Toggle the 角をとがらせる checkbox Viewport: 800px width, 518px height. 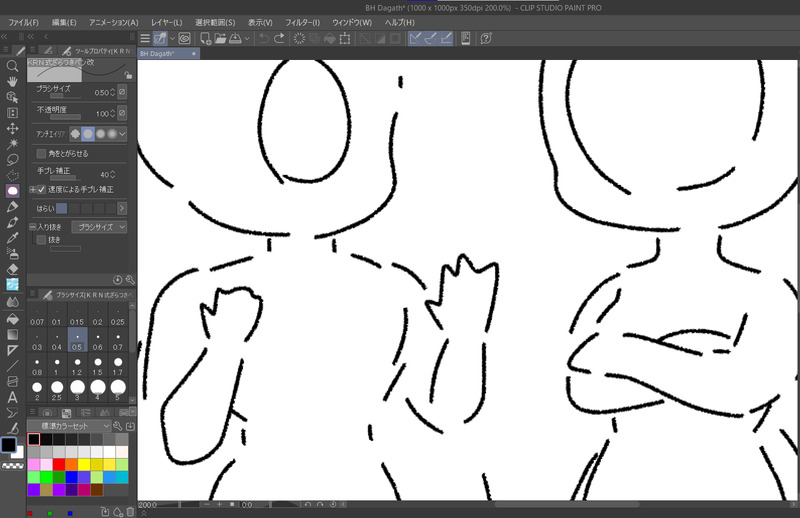pyautogui.click(x=41, y=154)
